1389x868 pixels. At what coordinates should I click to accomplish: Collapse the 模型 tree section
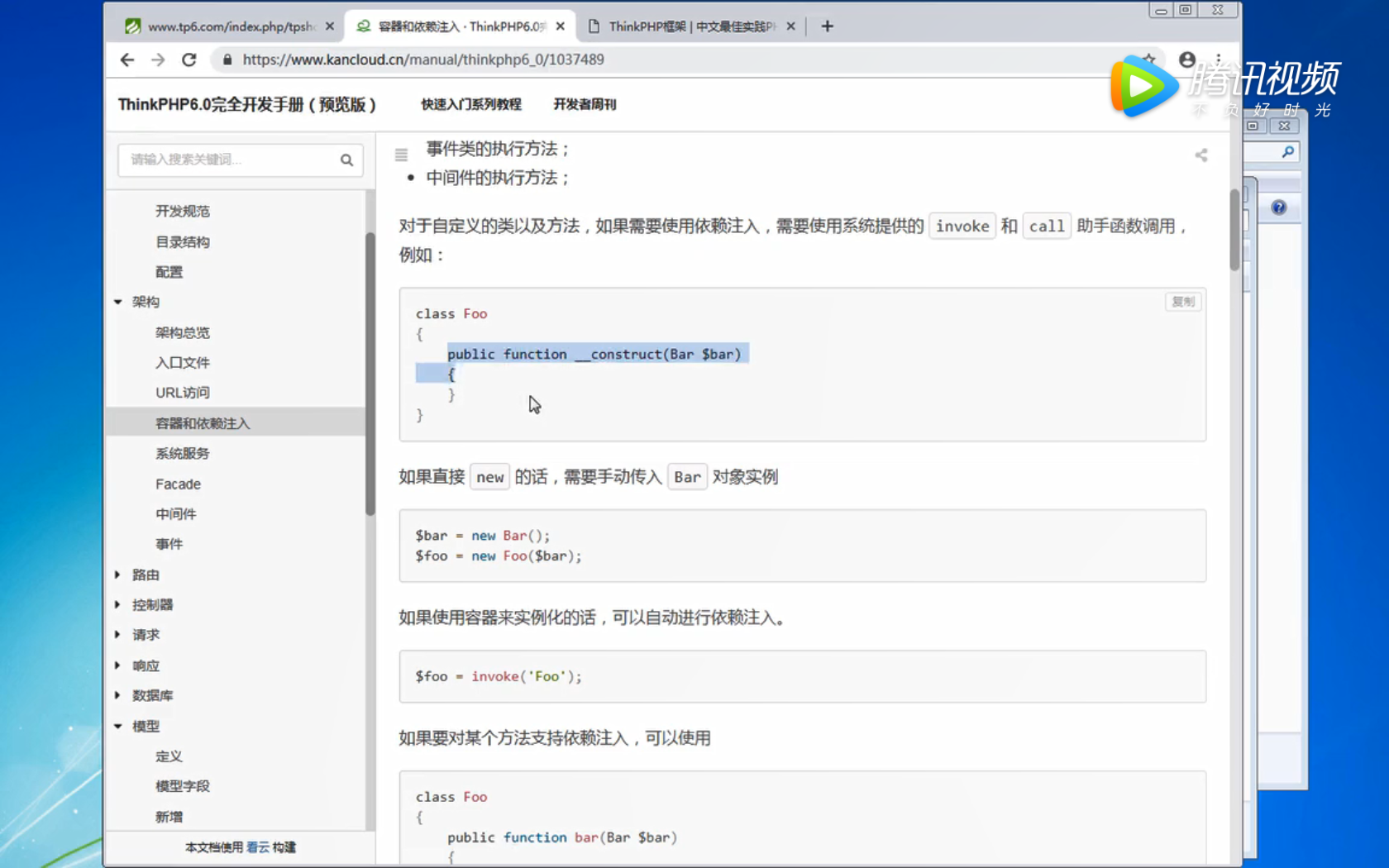(117, 726)
